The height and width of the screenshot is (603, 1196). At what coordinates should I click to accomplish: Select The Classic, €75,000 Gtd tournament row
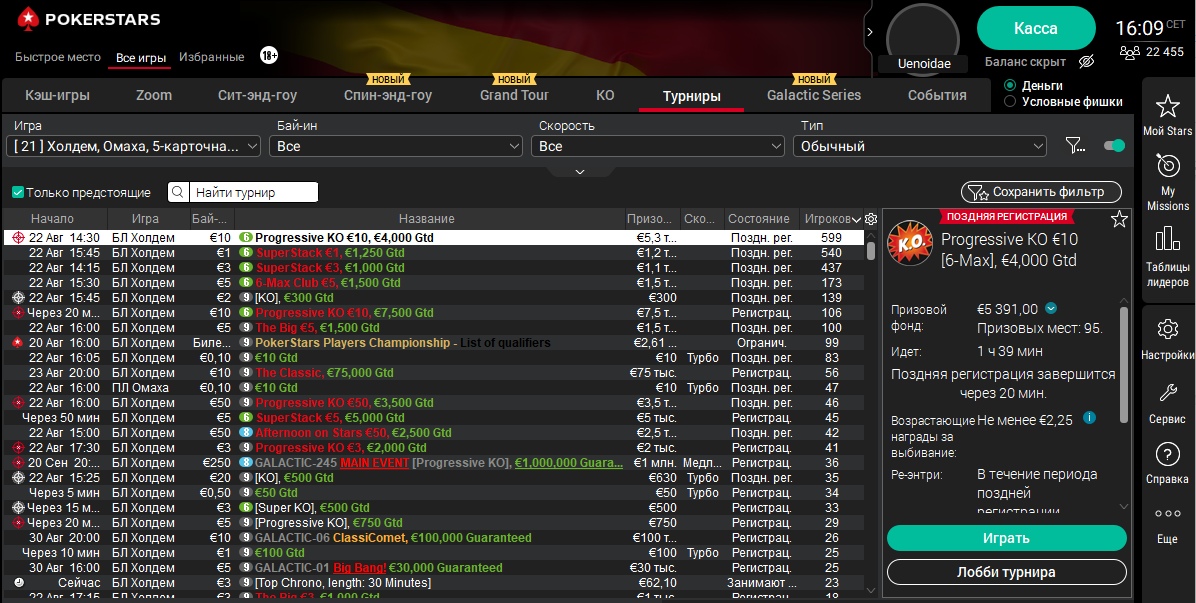(433, 373)
